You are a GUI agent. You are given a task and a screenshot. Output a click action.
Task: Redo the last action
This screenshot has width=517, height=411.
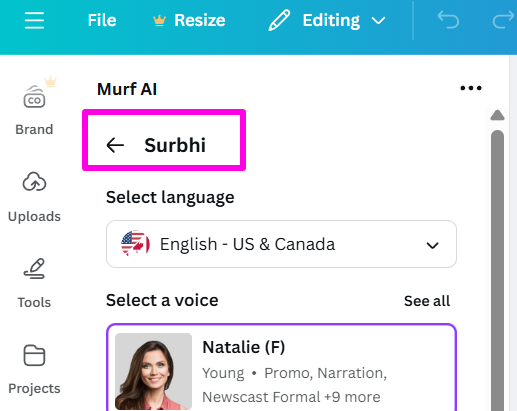(x=503, y=20)
